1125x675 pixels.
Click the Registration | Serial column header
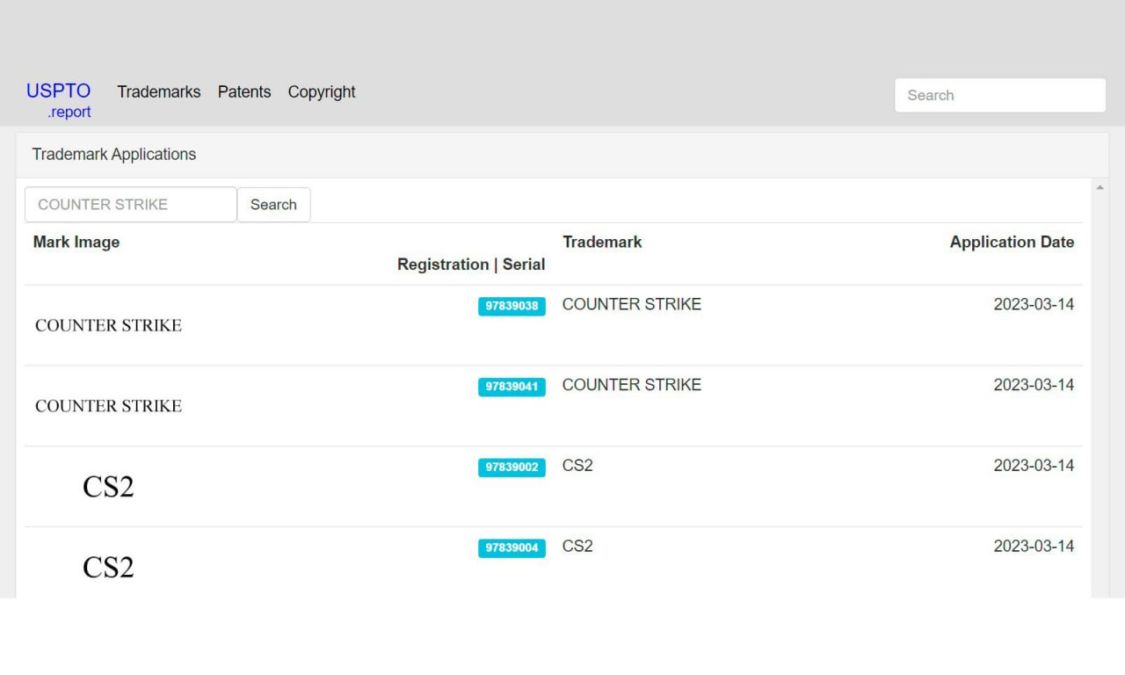tap(471, 264)
